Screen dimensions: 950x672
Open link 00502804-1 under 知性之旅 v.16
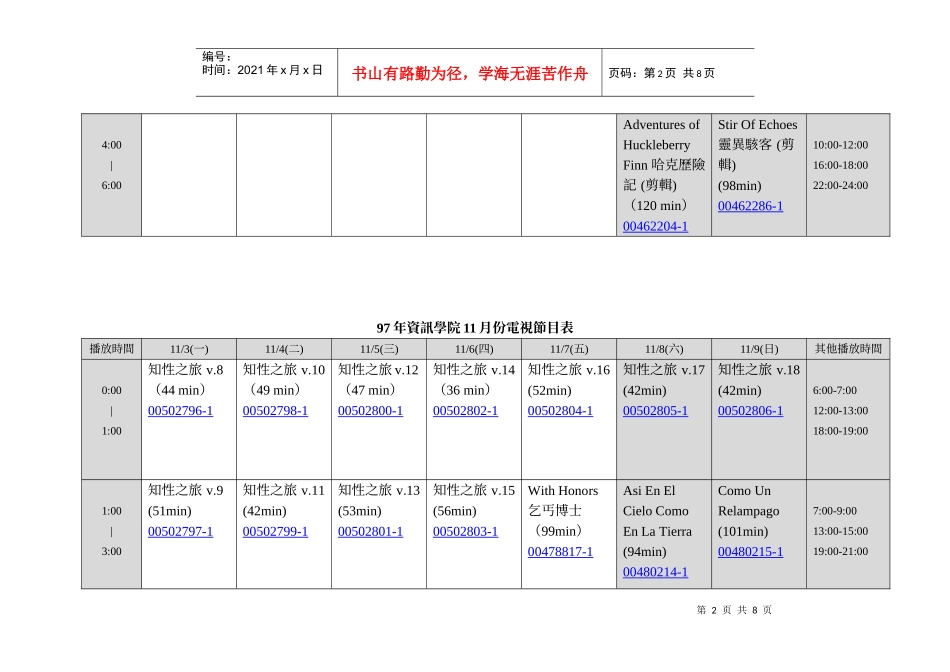point(560,411)
